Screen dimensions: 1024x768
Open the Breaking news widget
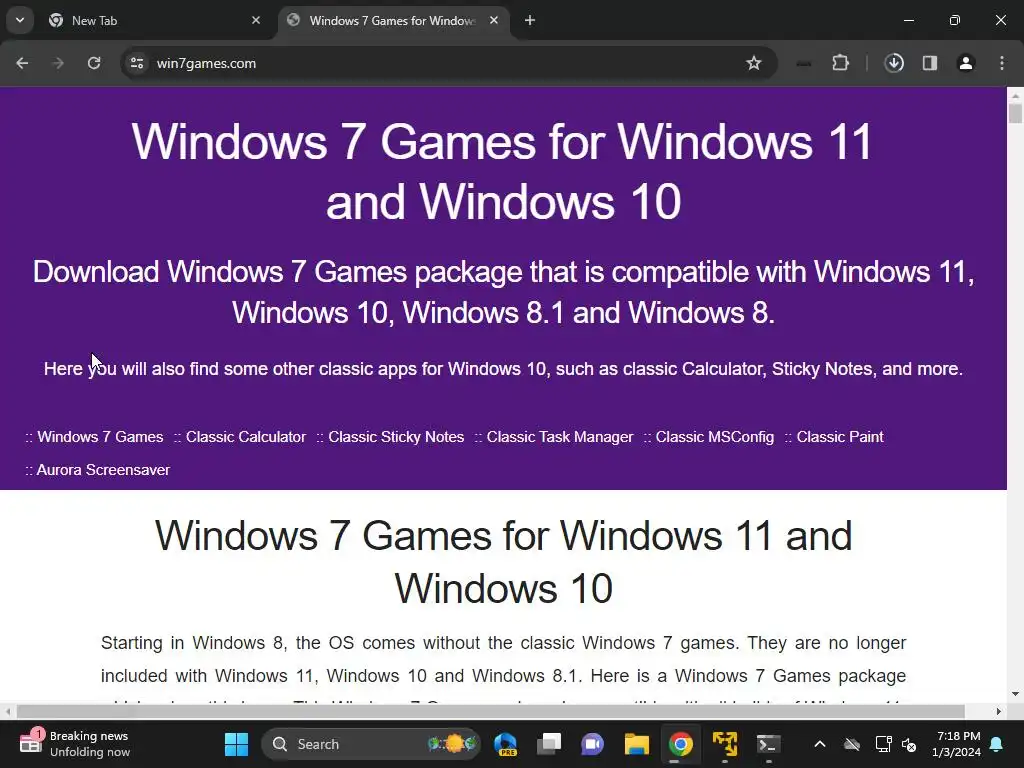tap(75, 744)
